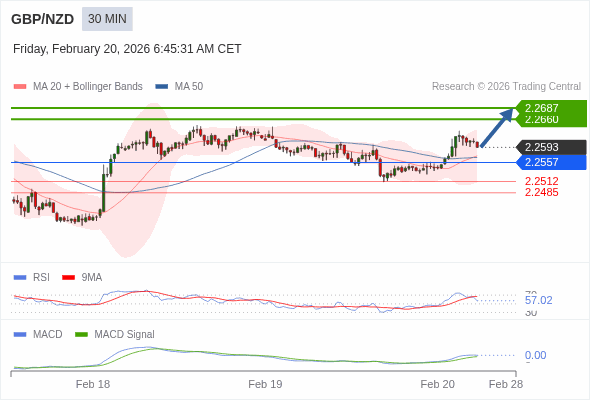
Task: Click the 2.2512 red support label
Action: point(541,181)
